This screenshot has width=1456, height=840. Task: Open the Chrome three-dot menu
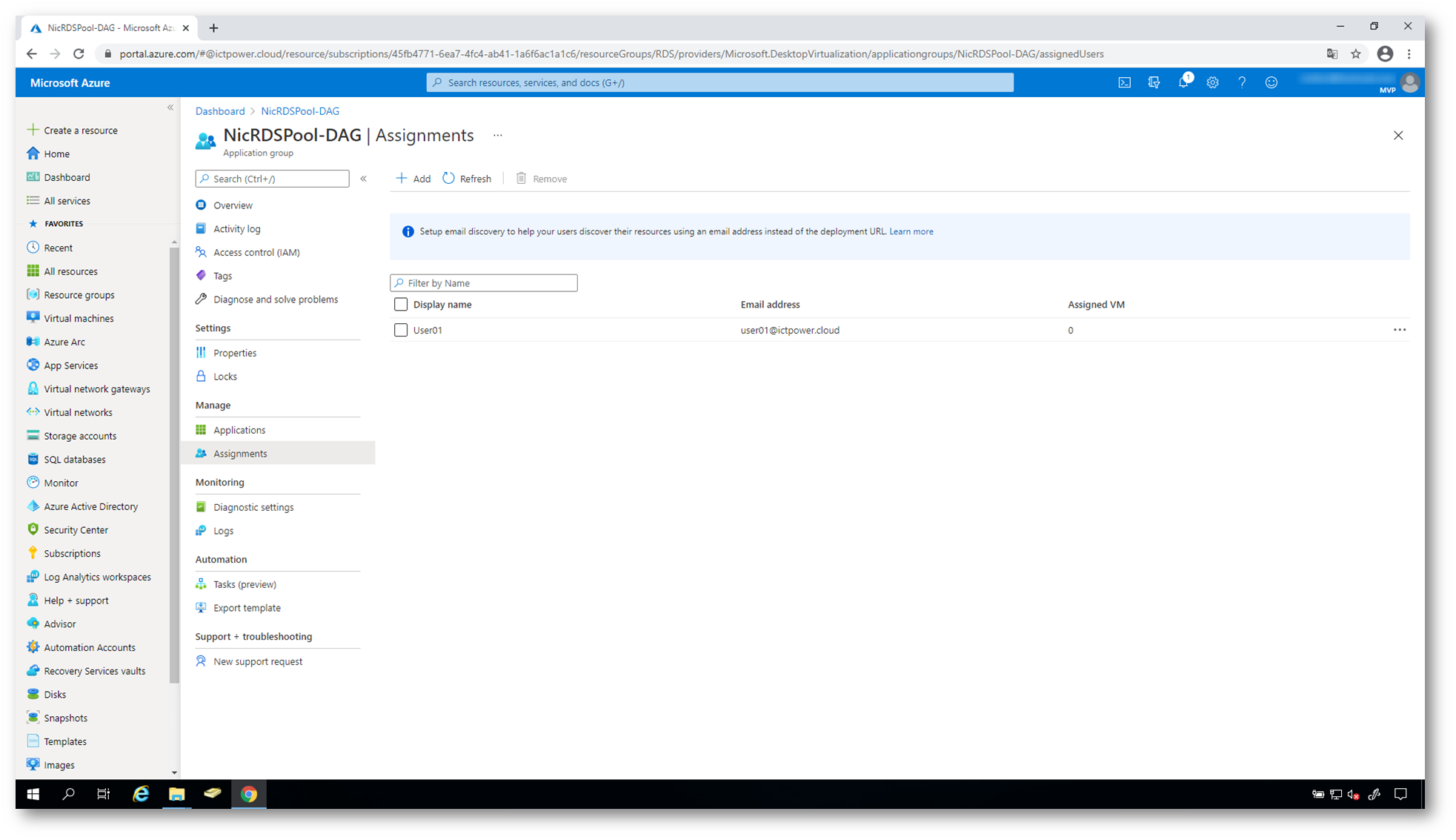[x=1409, y=54]
